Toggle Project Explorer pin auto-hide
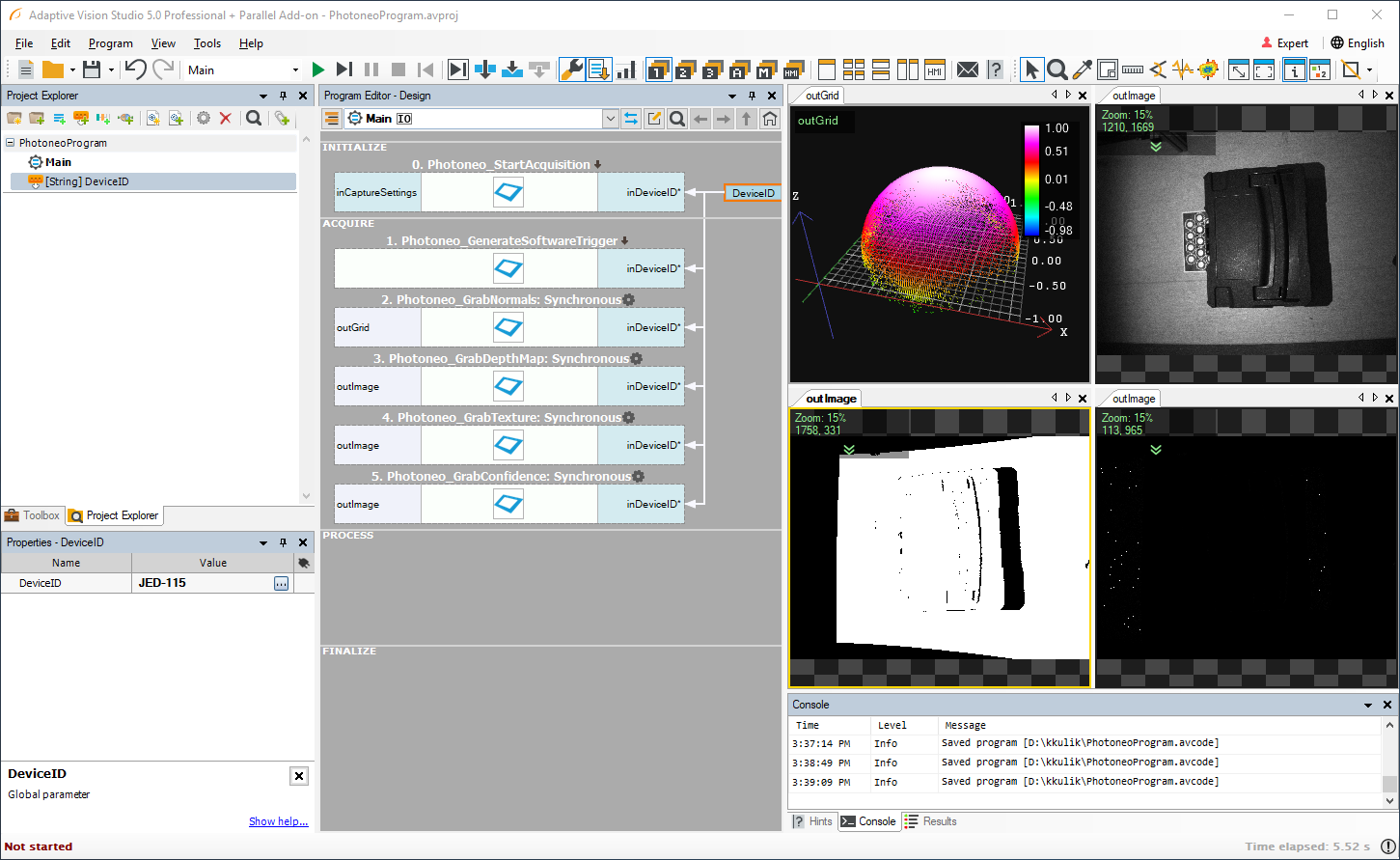 283,96
